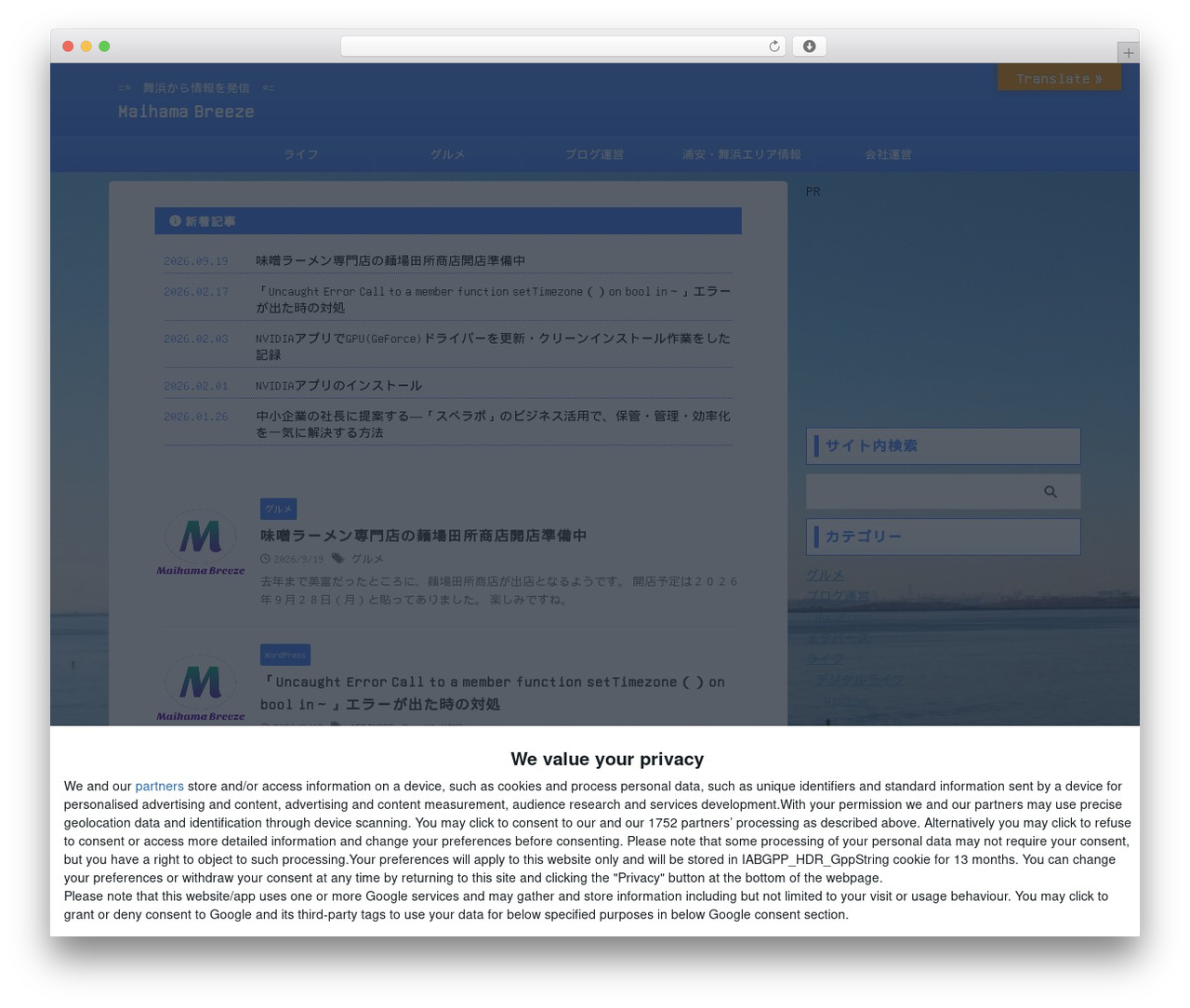Open NVIDIAアプリのインストール entry
Screen dimensions: 1190x1008
pyautogui.click(x=338, y=386)
